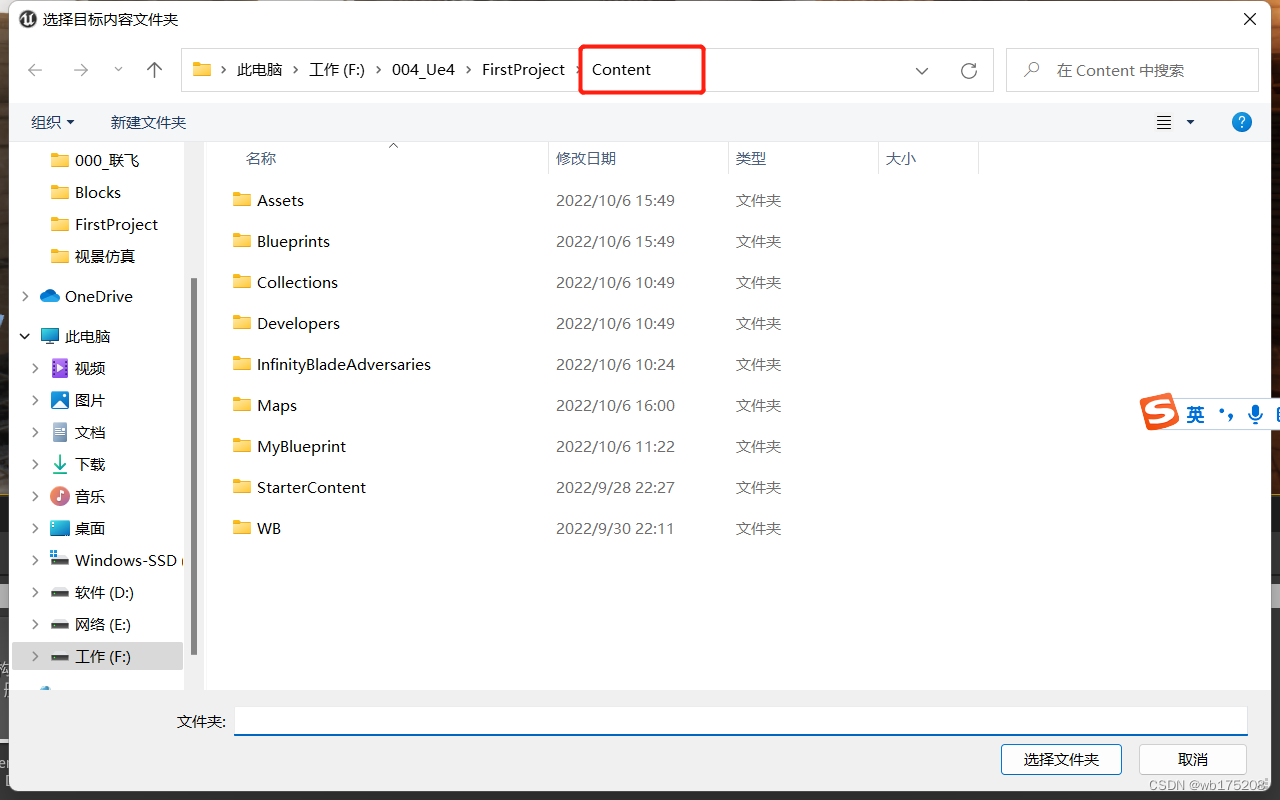Screen dimensions: 1280x800
Task: Expand the 视频 tree node
Action: click(35, 368)
